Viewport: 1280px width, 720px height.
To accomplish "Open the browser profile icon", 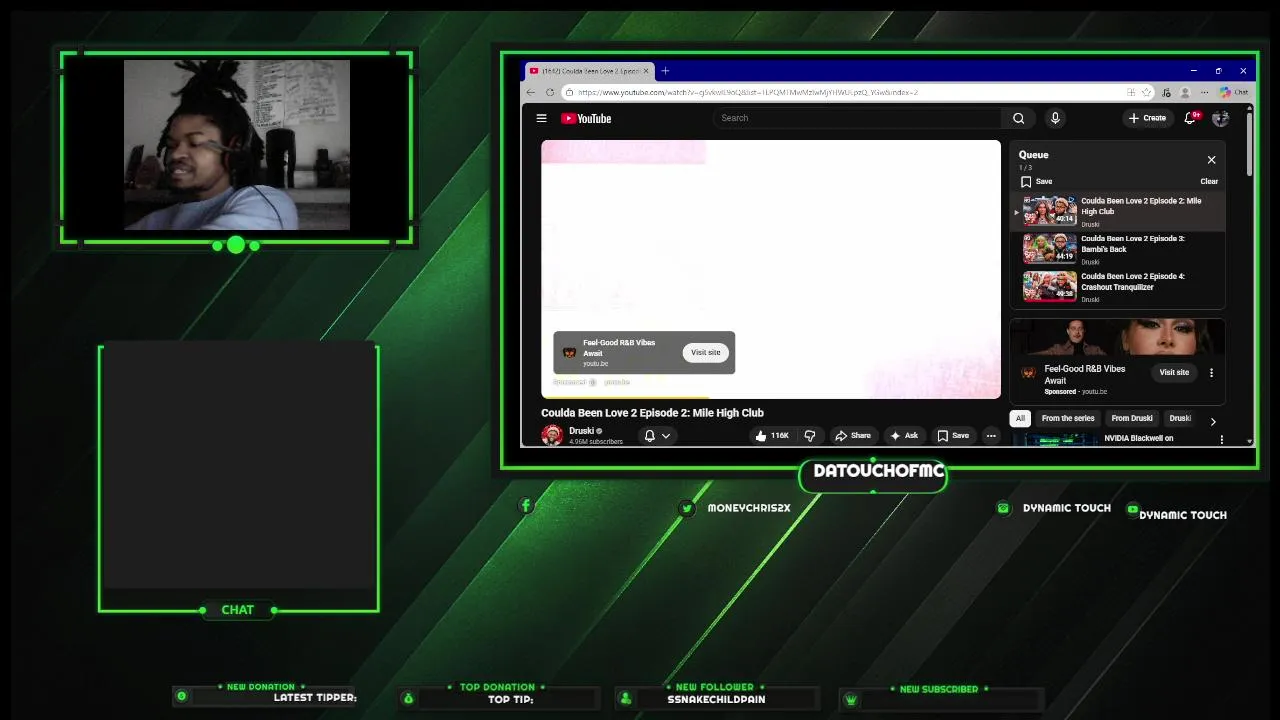I will 1185,92.
